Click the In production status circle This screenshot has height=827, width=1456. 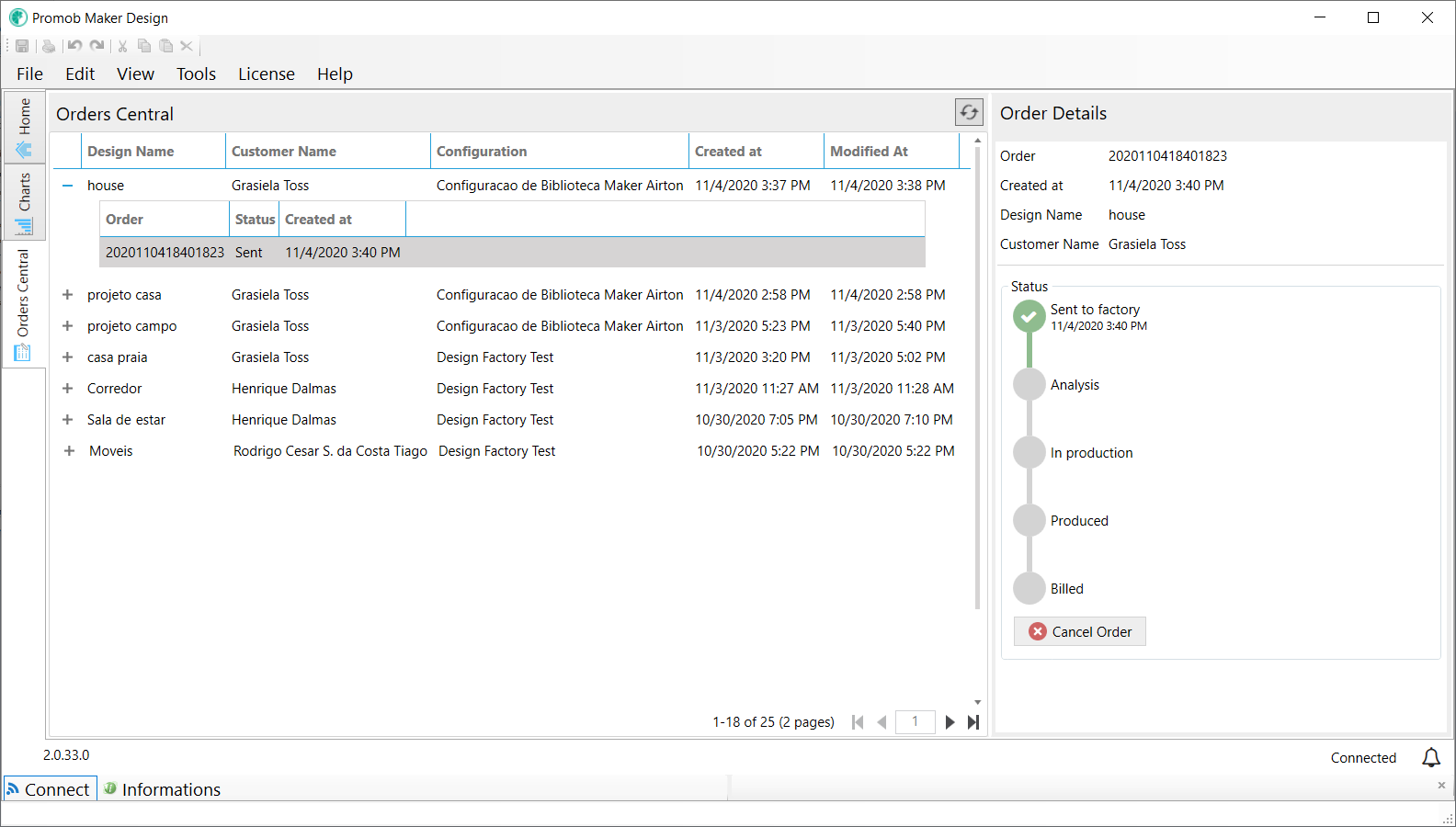[x=1029, y=452]
